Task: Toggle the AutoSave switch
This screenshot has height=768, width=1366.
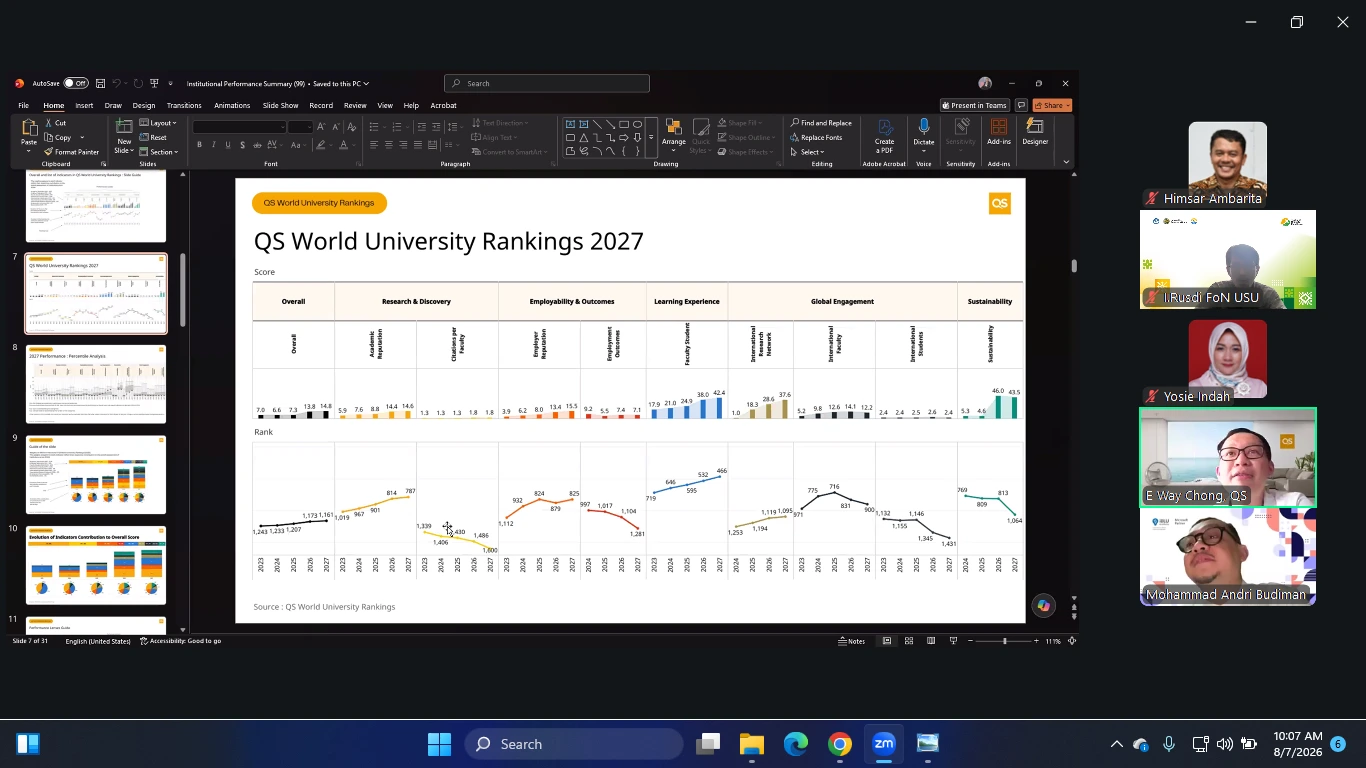Action: pos(76,83)
